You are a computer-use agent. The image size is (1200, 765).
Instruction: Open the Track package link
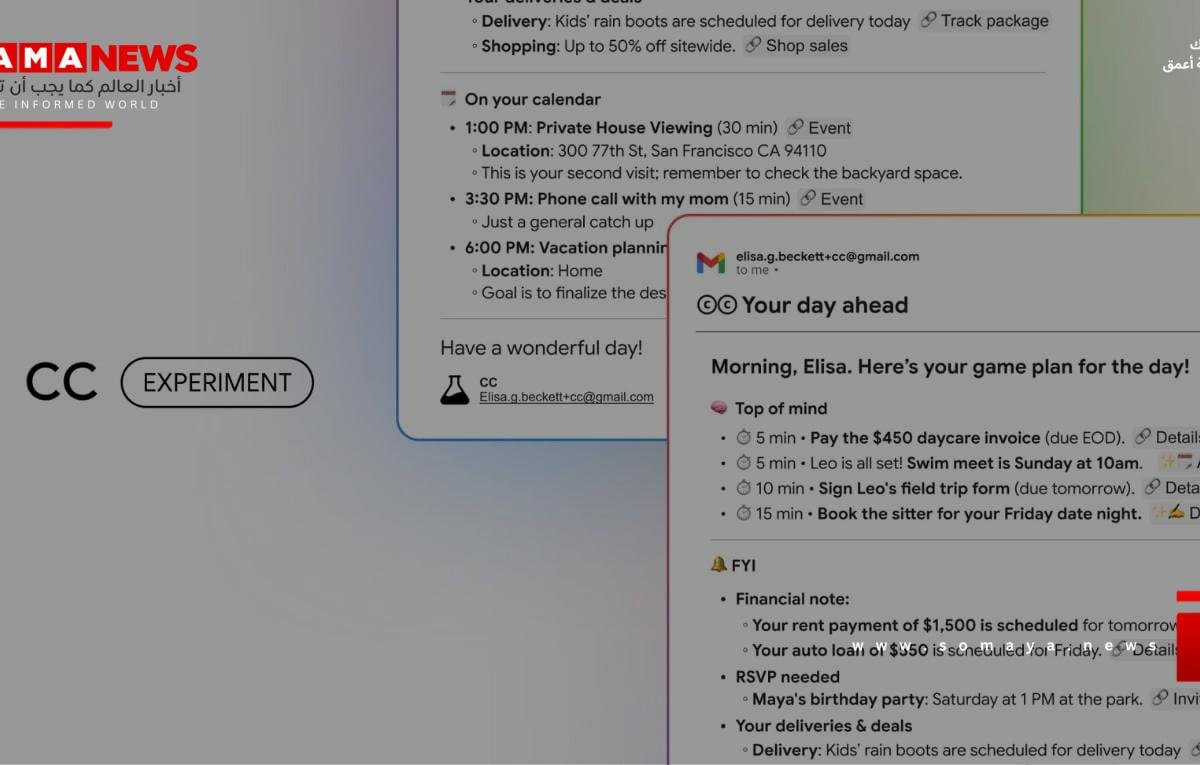985,21
